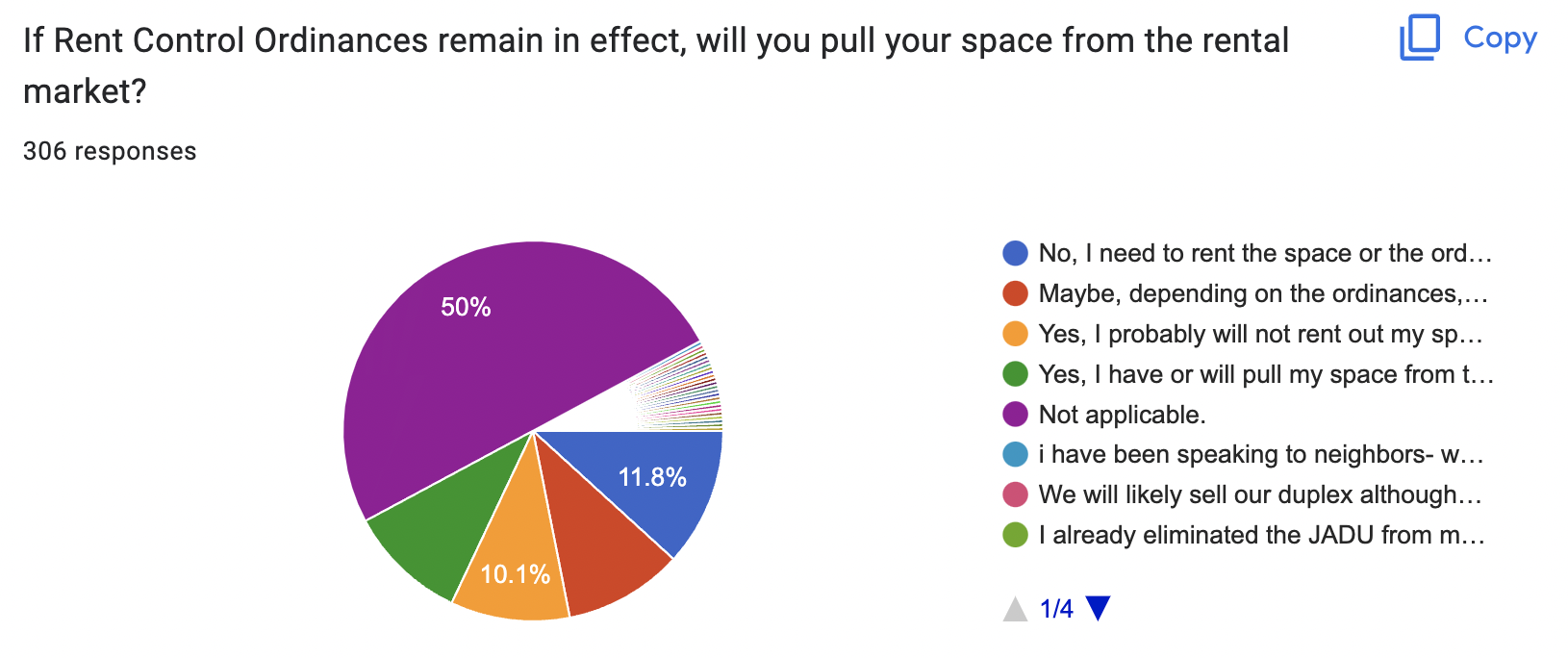Click the previous legend page arrow

(1015, 609)
